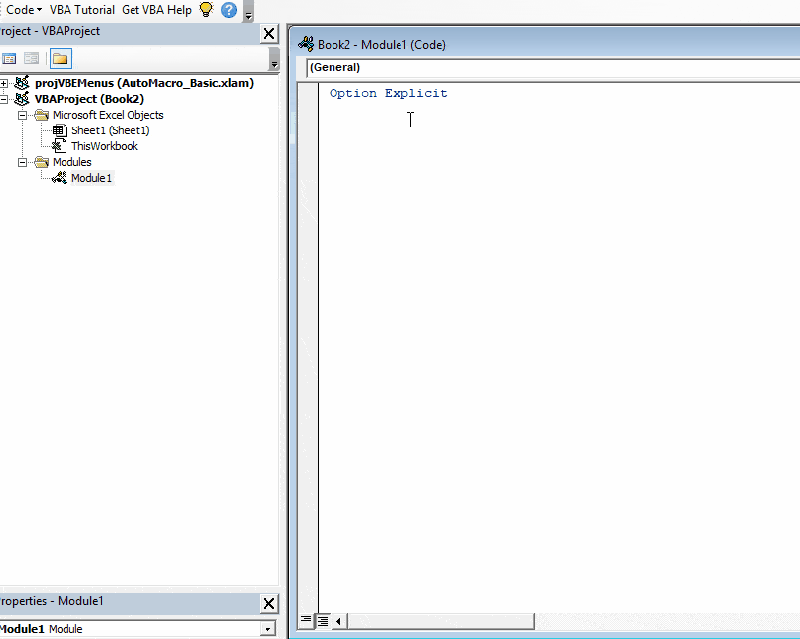Open Get VBA Help

[157, 10]
